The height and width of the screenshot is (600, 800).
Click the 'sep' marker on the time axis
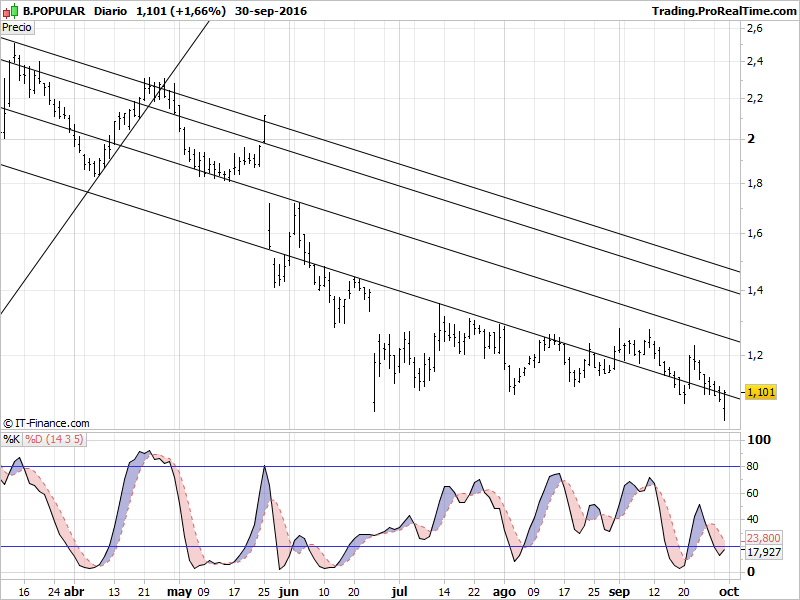click(621, 591)
